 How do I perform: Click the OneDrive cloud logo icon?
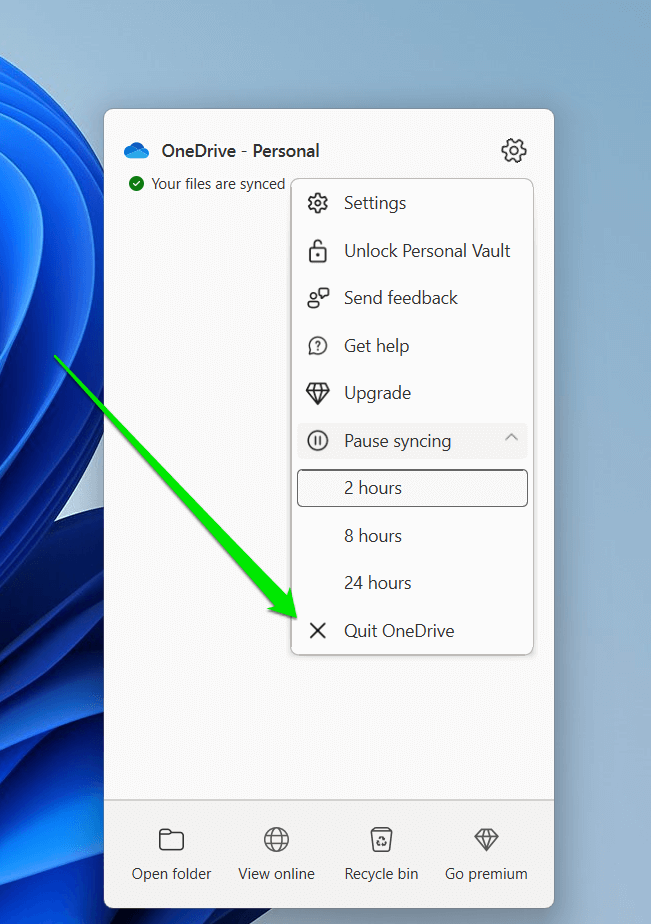click(137, 151)
